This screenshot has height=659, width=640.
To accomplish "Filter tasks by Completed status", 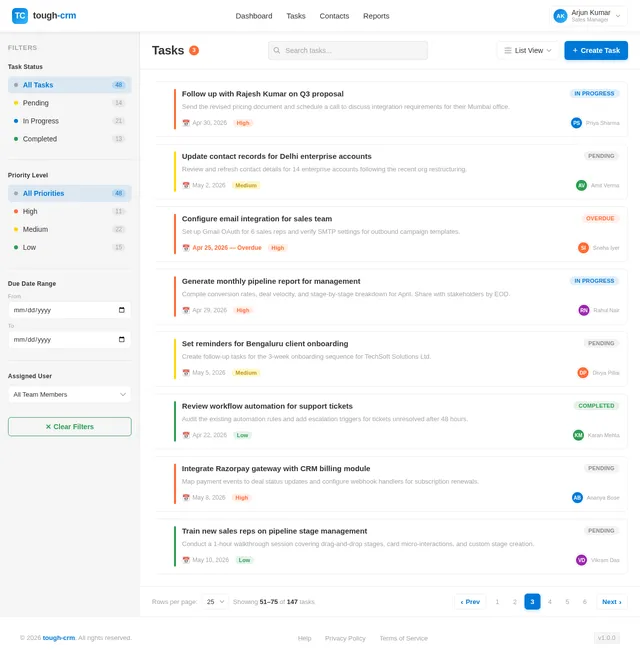I will coord(70,139).
